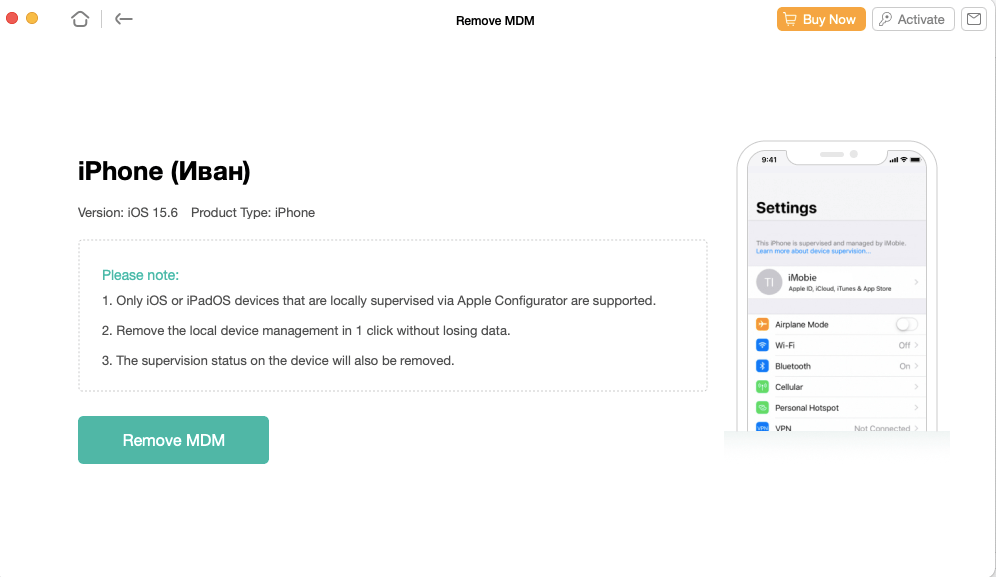The width and height of the screenshot is (996, 577).
Task: Expand the Cellular row chevron
Action: tap(916, 387)
